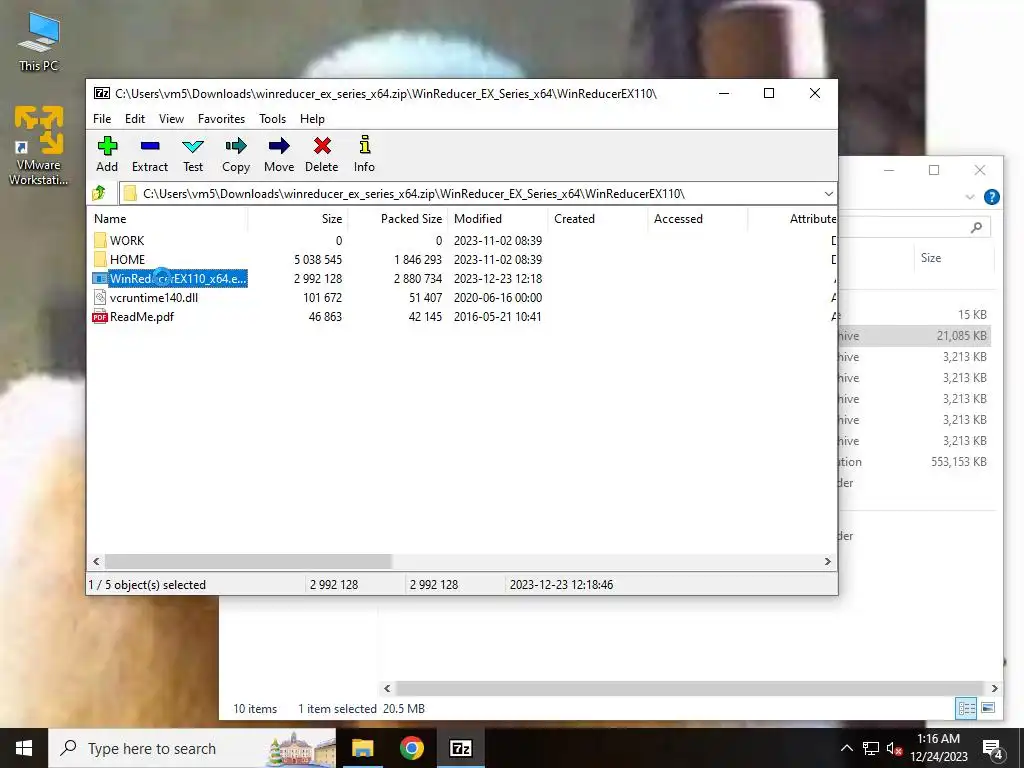Click Explorer's blue help icon
The image size is (1024, 768).
pos(991,197)
